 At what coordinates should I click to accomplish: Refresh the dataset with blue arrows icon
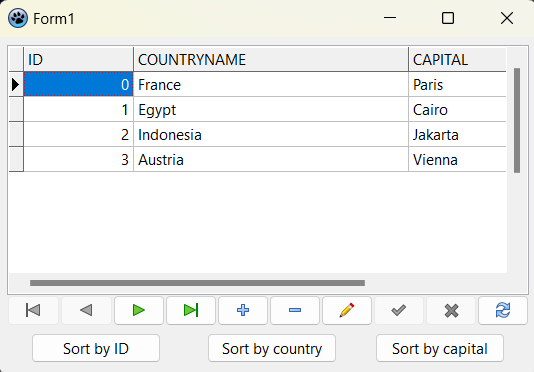(x=503, y=310)
